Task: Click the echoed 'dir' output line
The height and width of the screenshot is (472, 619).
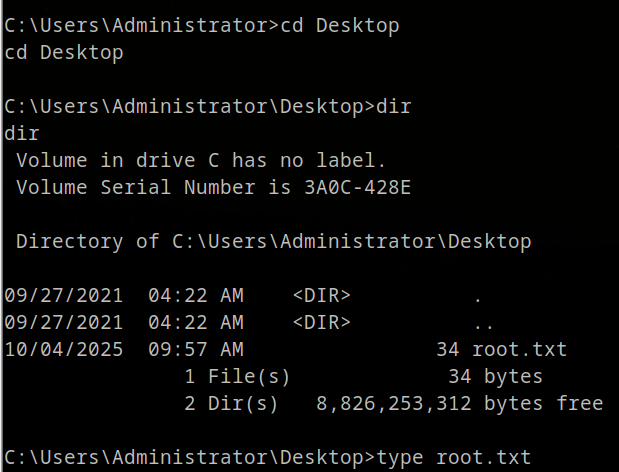Action: [22, 133]
